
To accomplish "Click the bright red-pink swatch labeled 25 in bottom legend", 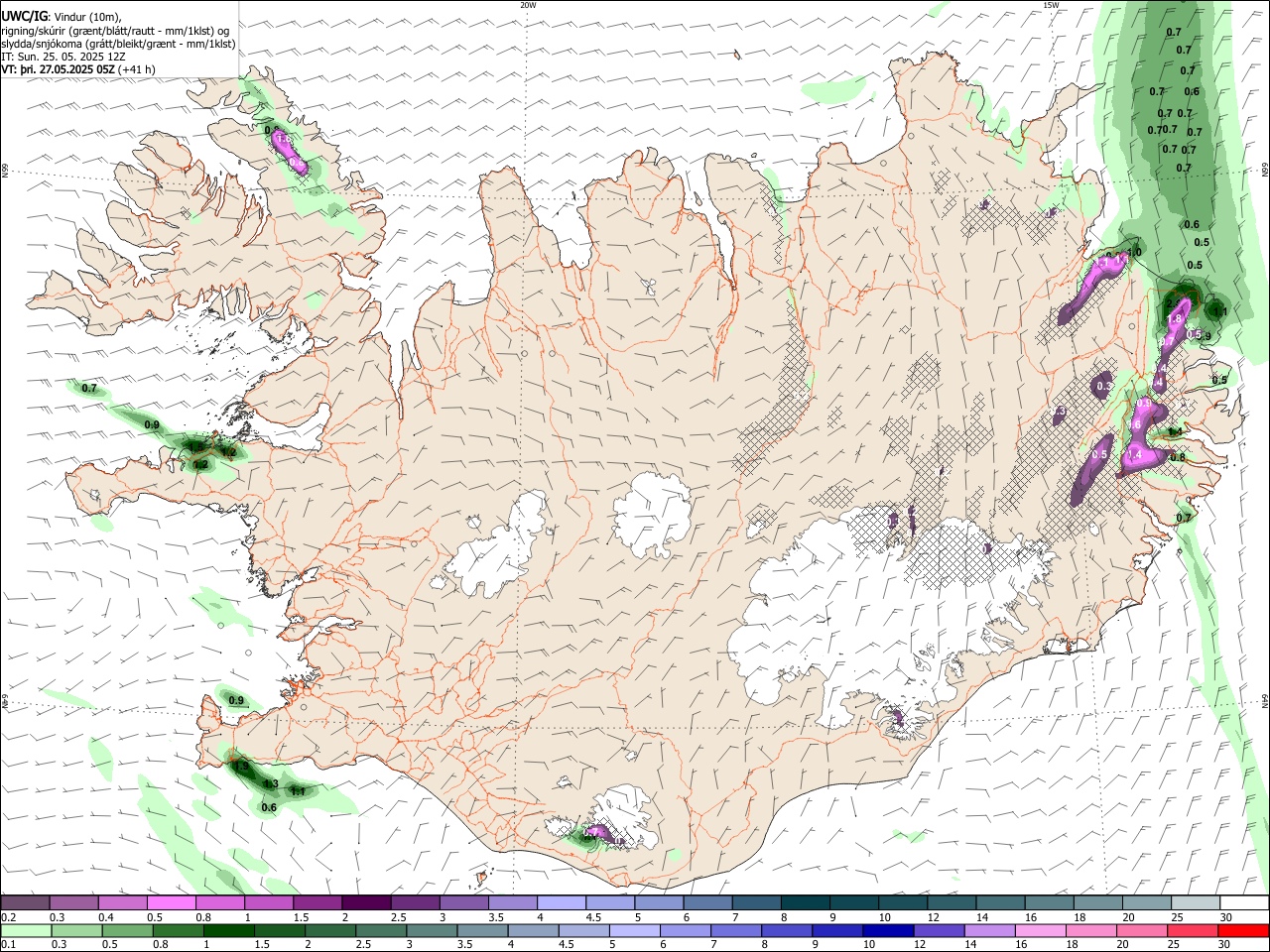I will [1192, 931].
